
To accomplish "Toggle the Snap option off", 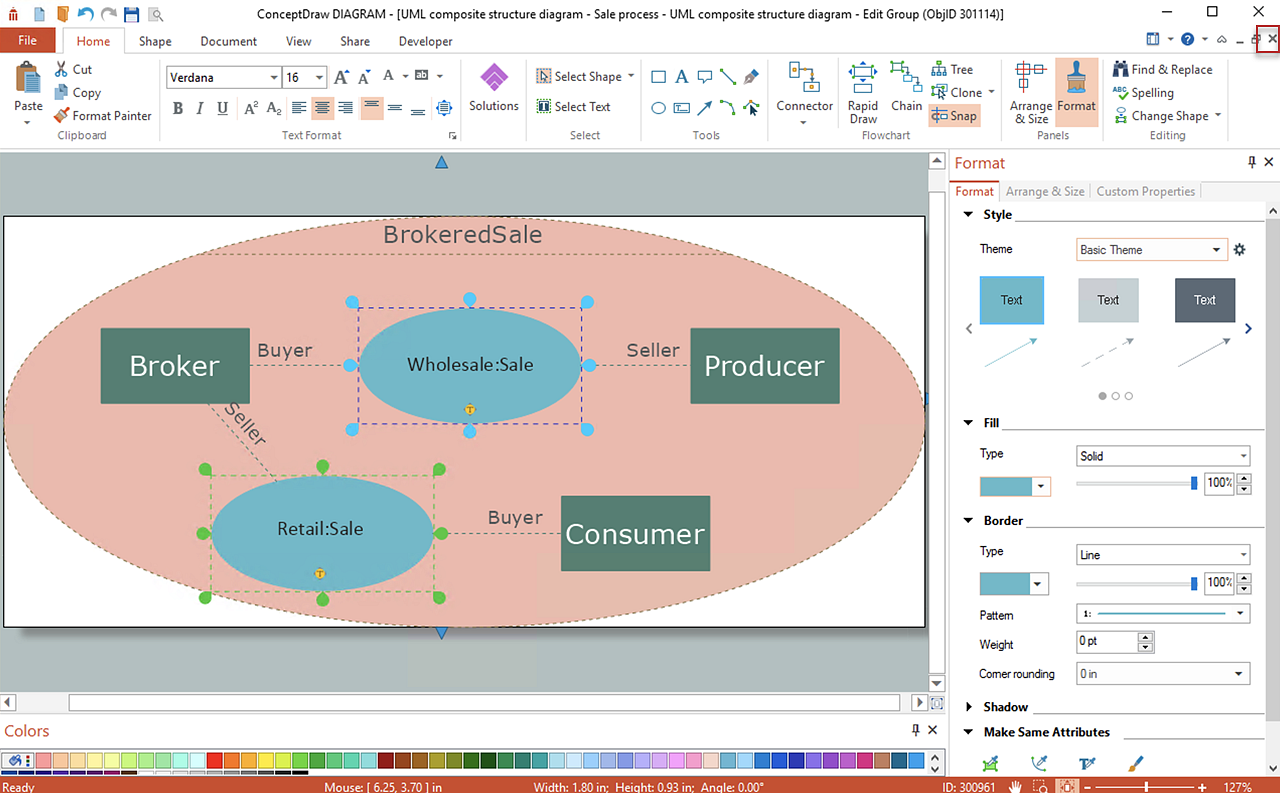I will tap(954, 116).
